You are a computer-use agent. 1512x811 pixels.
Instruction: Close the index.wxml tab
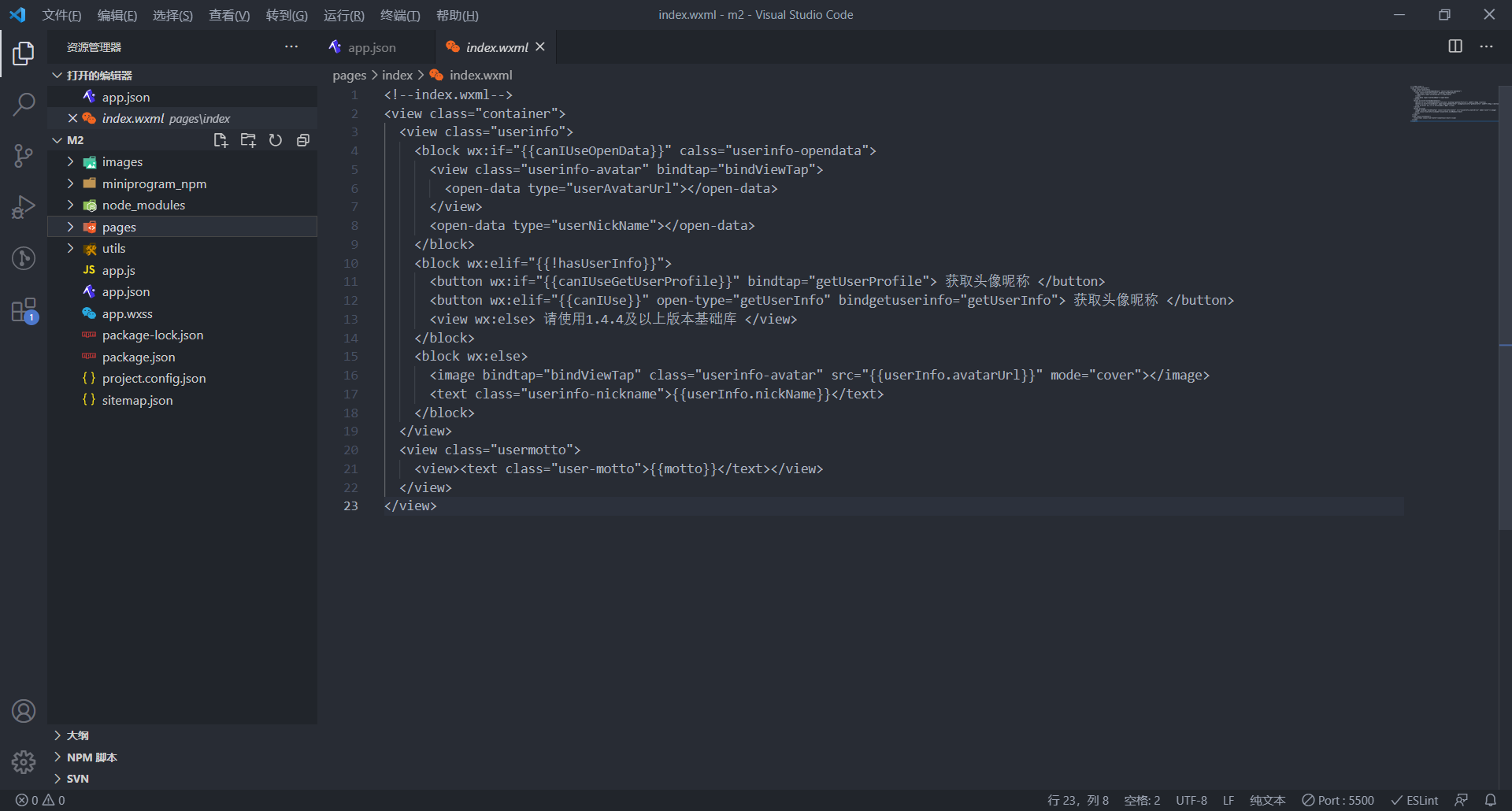(540, 47)
